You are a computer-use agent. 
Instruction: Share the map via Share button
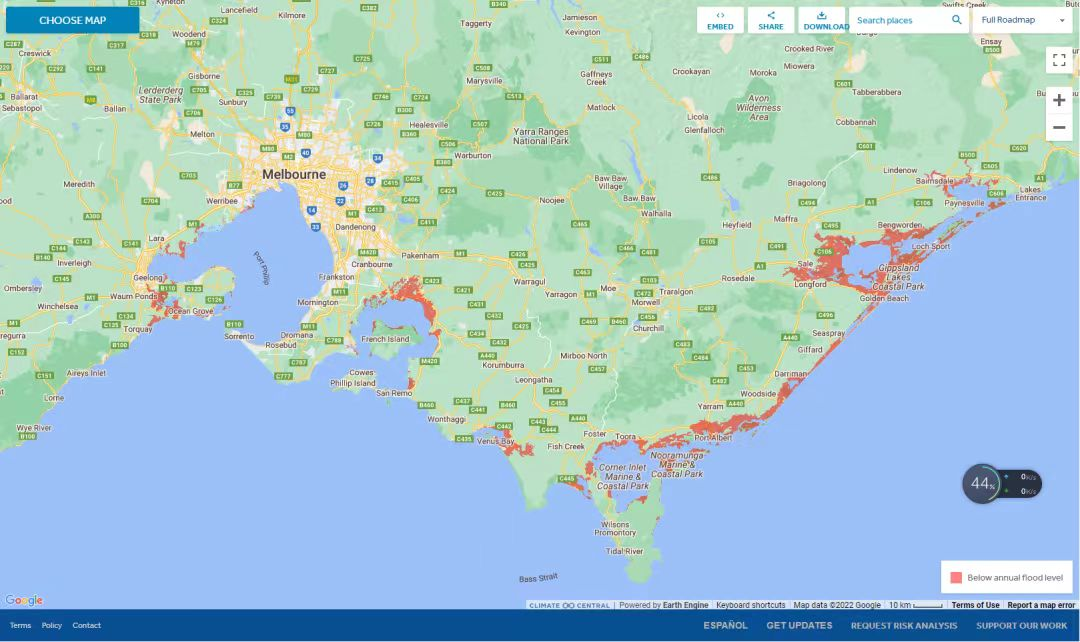(x=771, y=21)
